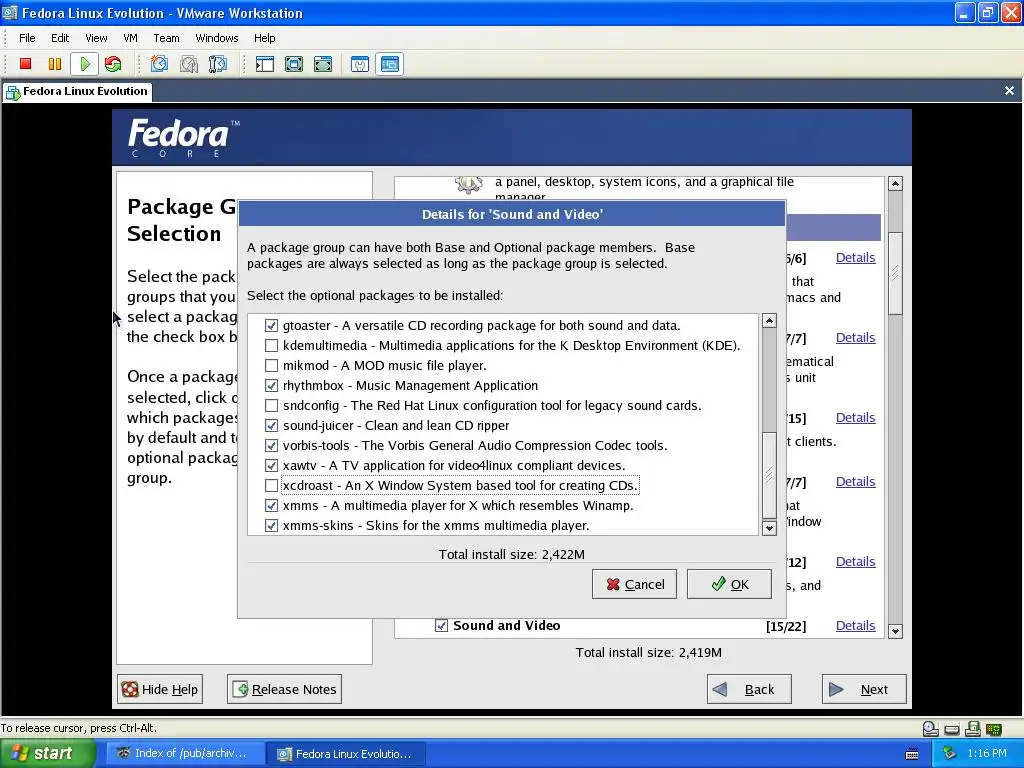The image size is (1024, 768).
Task: Check the xcdroast package box
Action: pos(271,486)
